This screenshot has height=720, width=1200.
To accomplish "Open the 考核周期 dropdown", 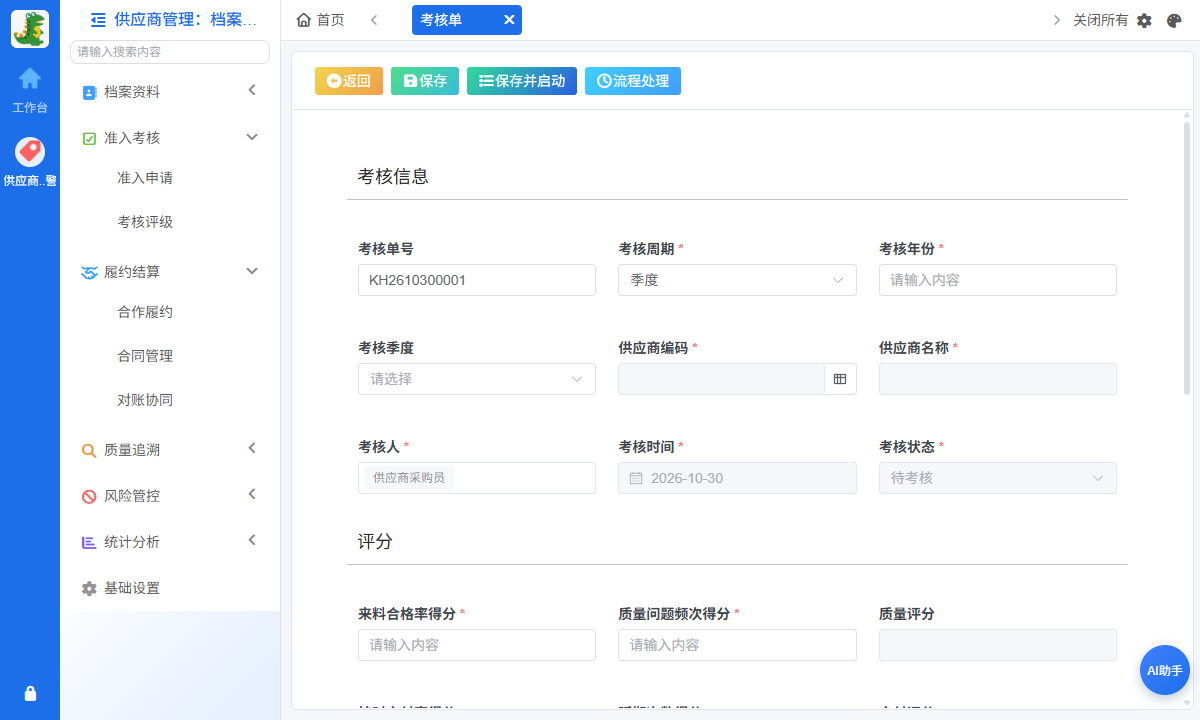I will (737, 280).
